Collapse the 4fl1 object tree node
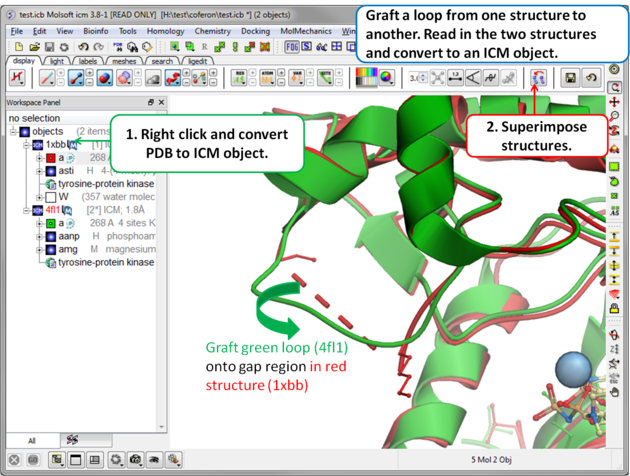The image size is (630, 476). pos(27,211)
